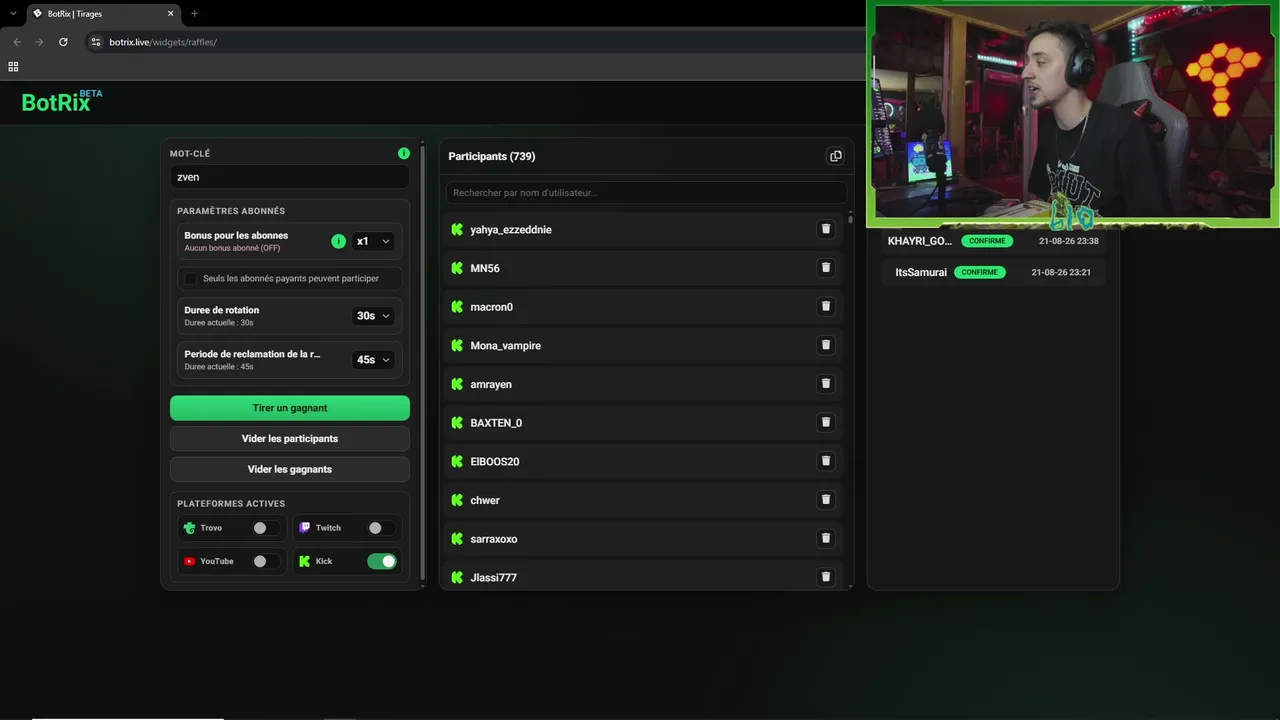The width and height of the screenshot is (1280, 720).
Task: Select participant name Jlassi777
Action: (493, 578)
